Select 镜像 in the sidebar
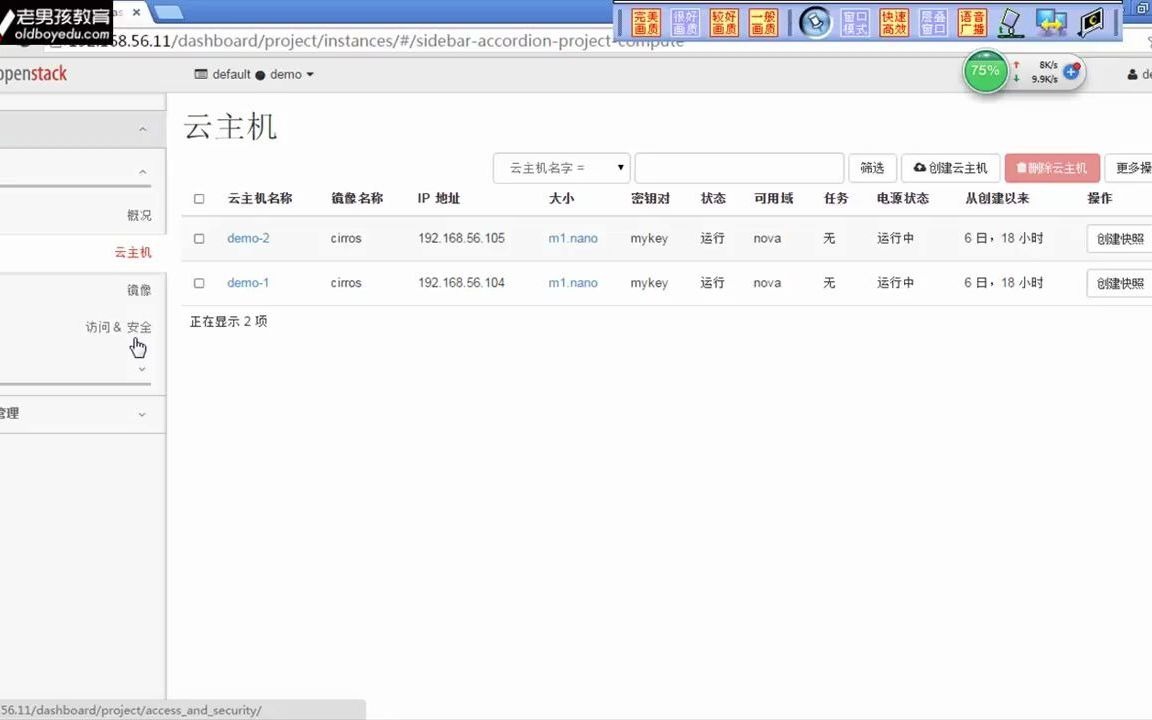1152x720 pixels. pyautogui.click(x=138, y=290)
